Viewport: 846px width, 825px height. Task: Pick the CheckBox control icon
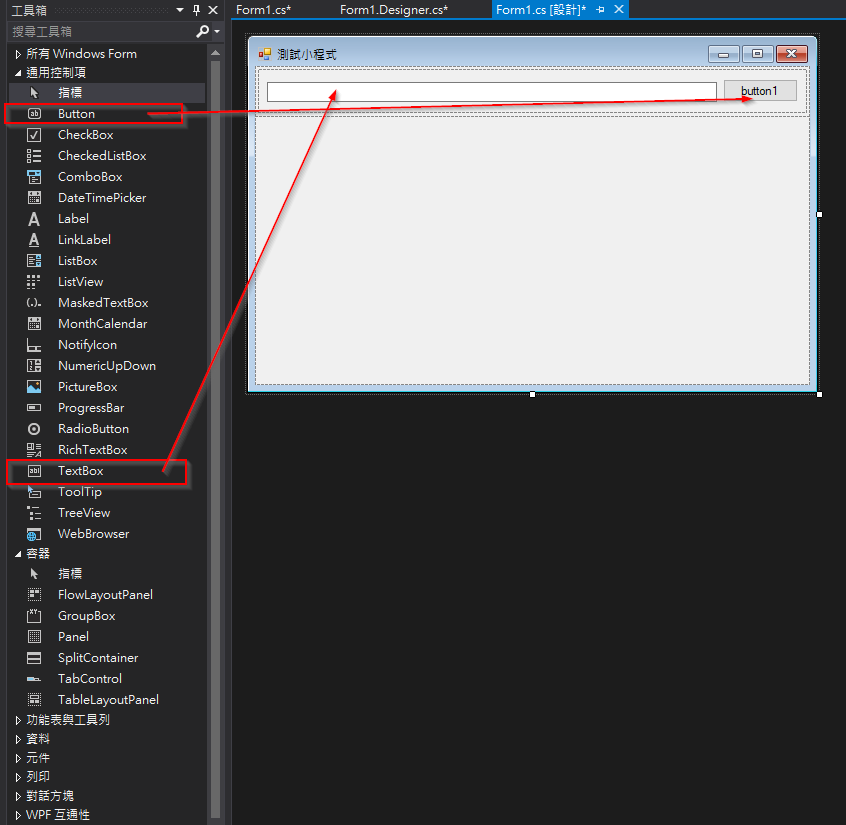click(x=34, y=135)
